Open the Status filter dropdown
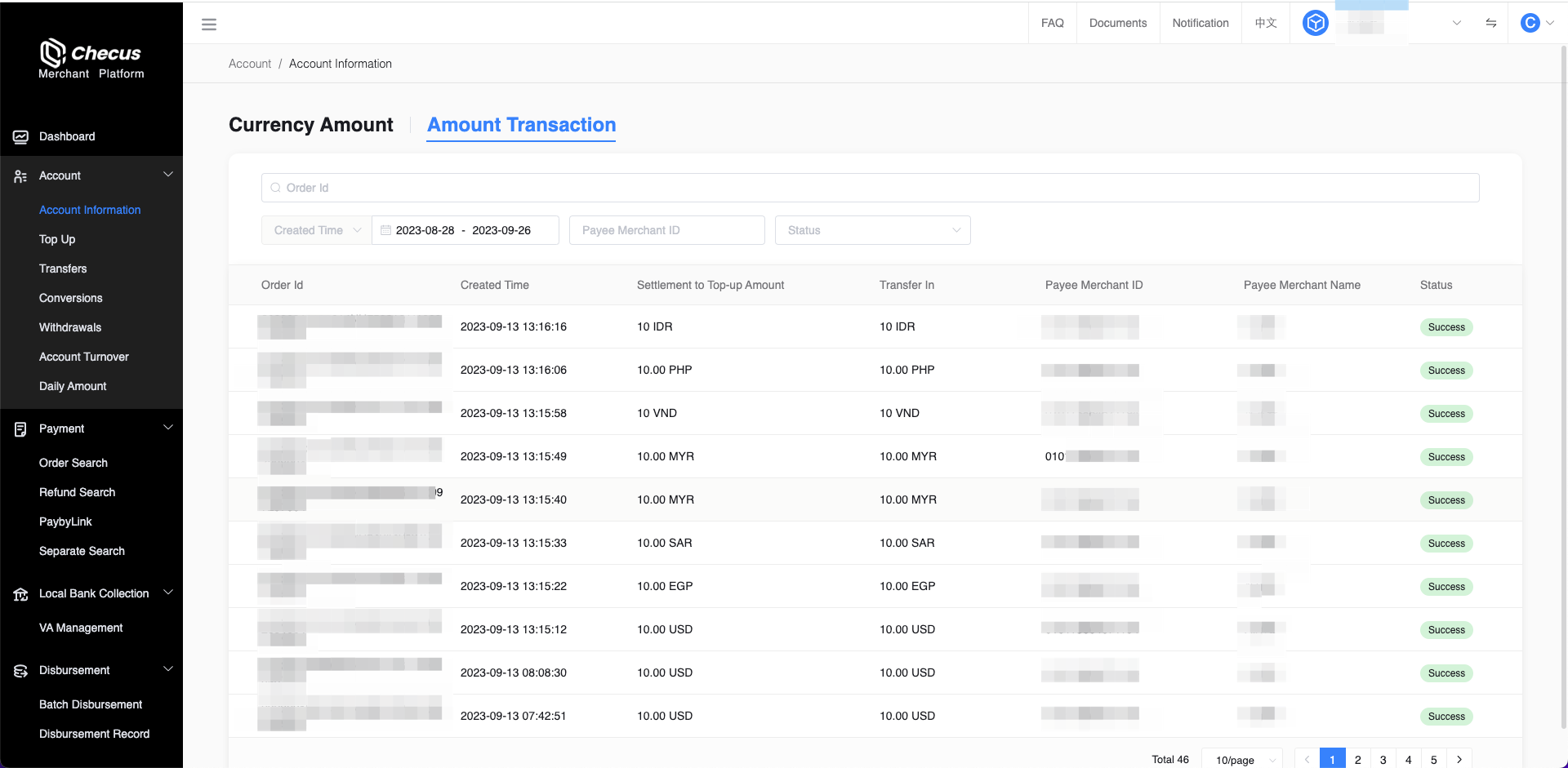 872,230
